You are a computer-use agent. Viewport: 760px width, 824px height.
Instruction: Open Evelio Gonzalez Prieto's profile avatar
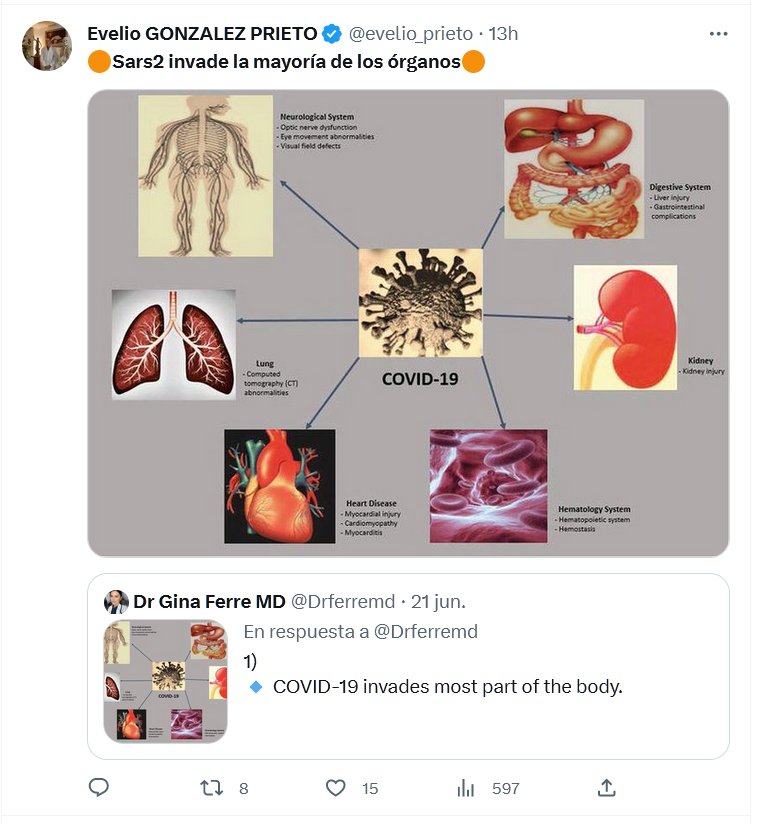[x=47, y=46]
